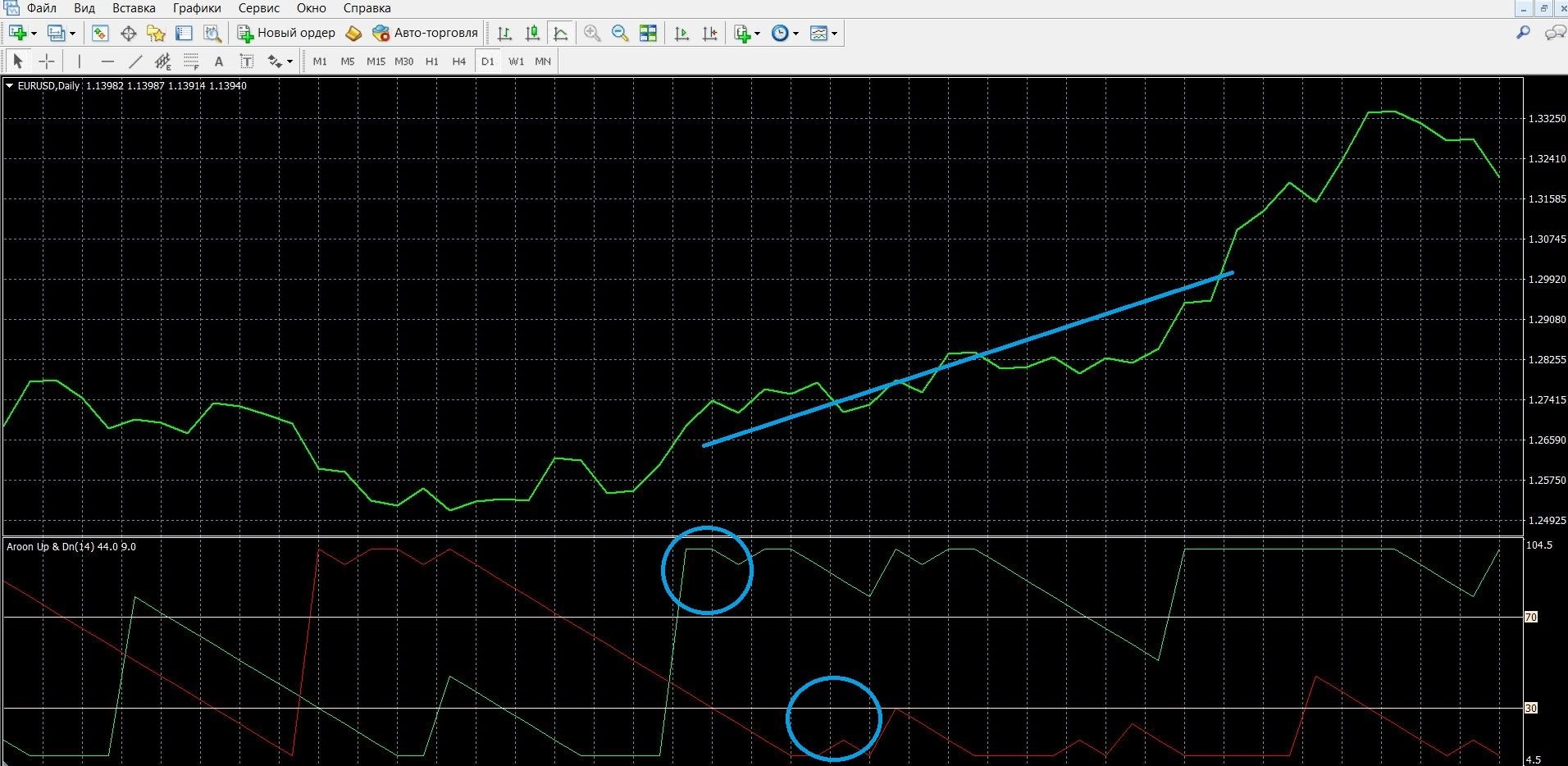The image size is (1568, 766).
Task: Select the cursor arrow tool
Action: coord(18,61)
